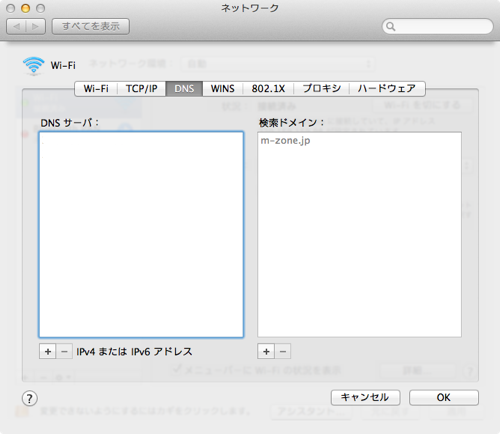Remove DNS server with minus button

pyautogui.click(x=64, y=351)
